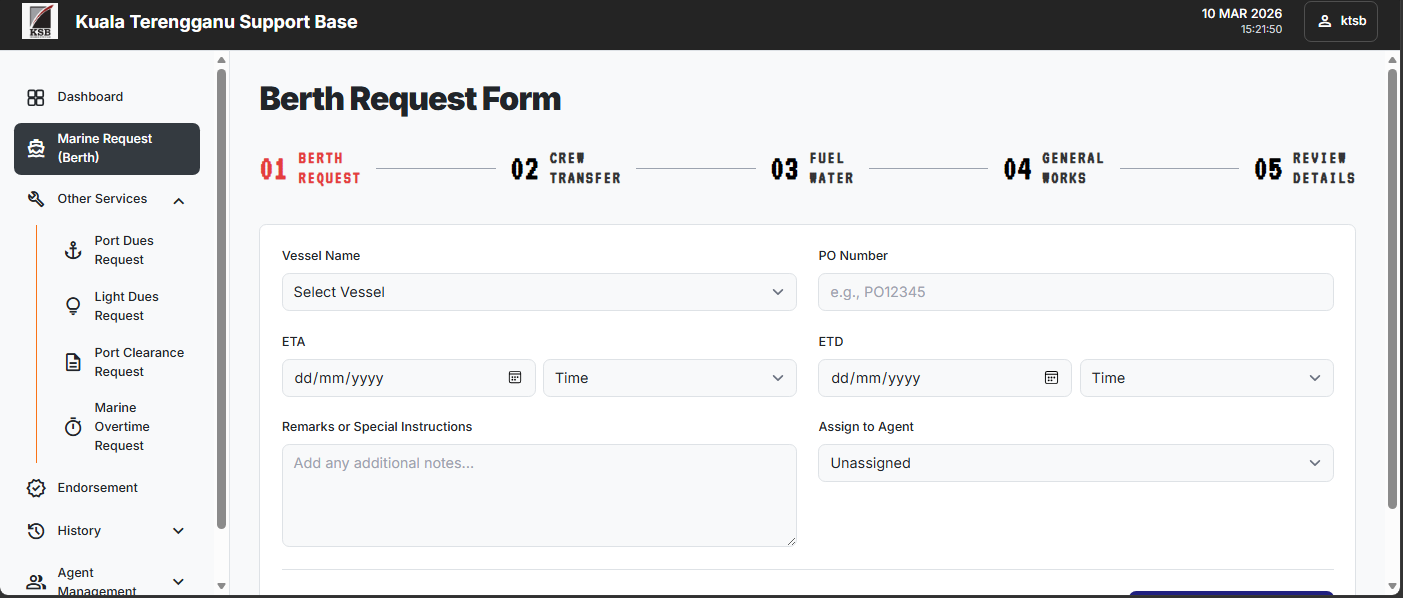Click the History clock icon
This screenshot has width=1403, height=598.
point(36,531)
